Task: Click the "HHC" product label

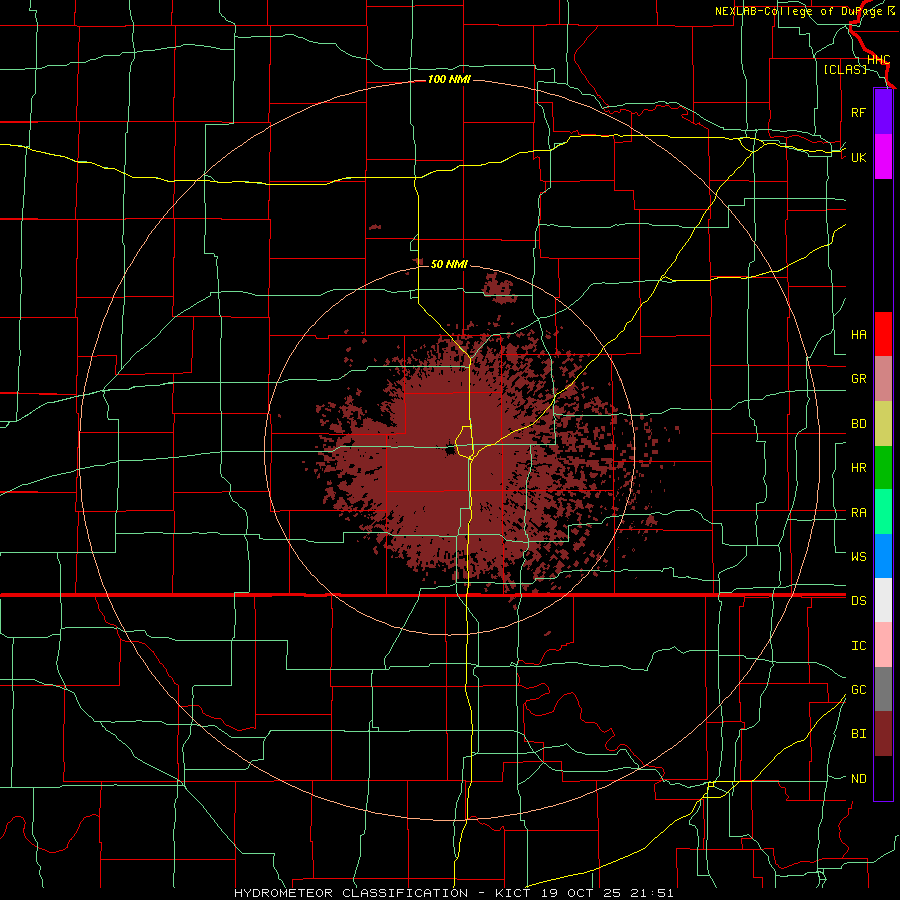Action: coord(878,60)
